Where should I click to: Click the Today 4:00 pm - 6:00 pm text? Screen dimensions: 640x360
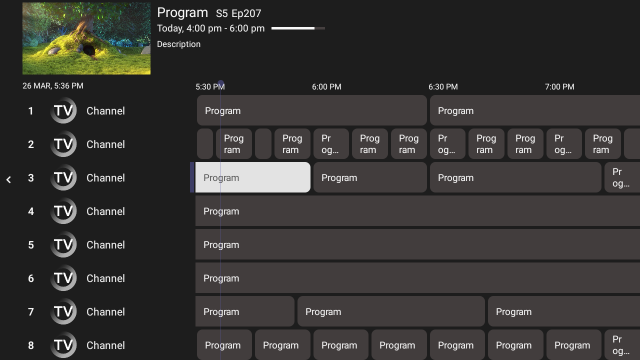[x=211, y=28]
